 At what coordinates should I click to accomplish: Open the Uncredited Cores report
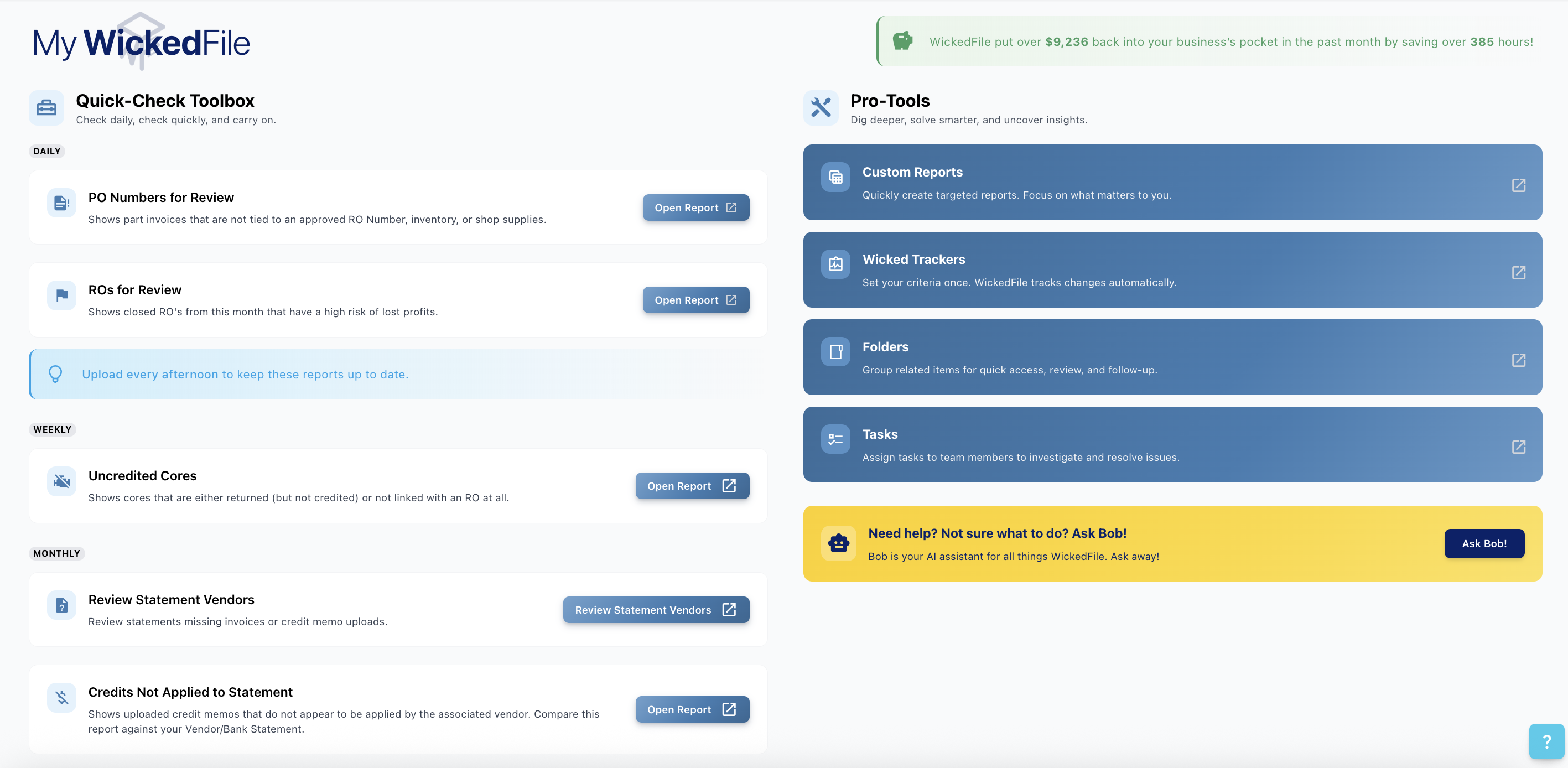pos(692,486)
